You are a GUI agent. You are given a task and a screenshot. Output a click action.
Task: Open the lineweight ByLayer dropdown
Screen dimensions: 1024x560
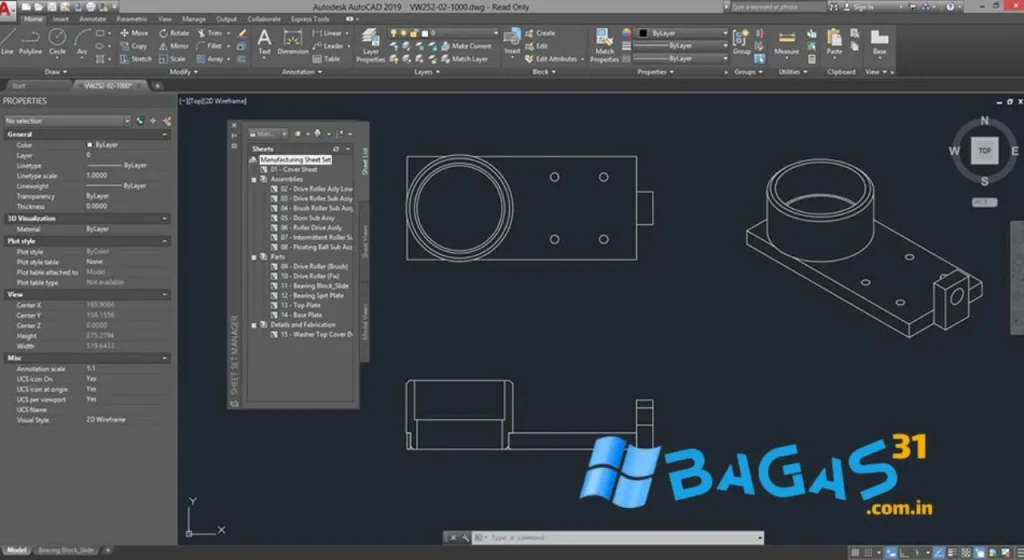pyautogui.click(x=680, y=46)
